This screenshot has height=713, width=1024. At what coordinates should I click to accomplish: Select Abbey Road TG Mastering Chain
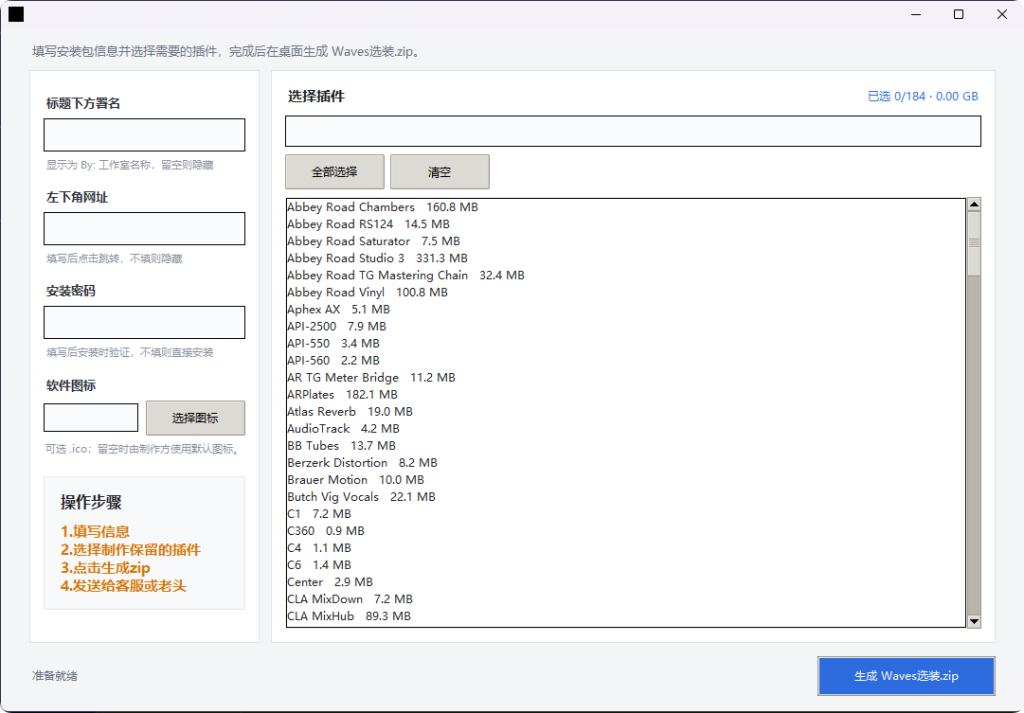pyautogui.click(x=626, y=275)
